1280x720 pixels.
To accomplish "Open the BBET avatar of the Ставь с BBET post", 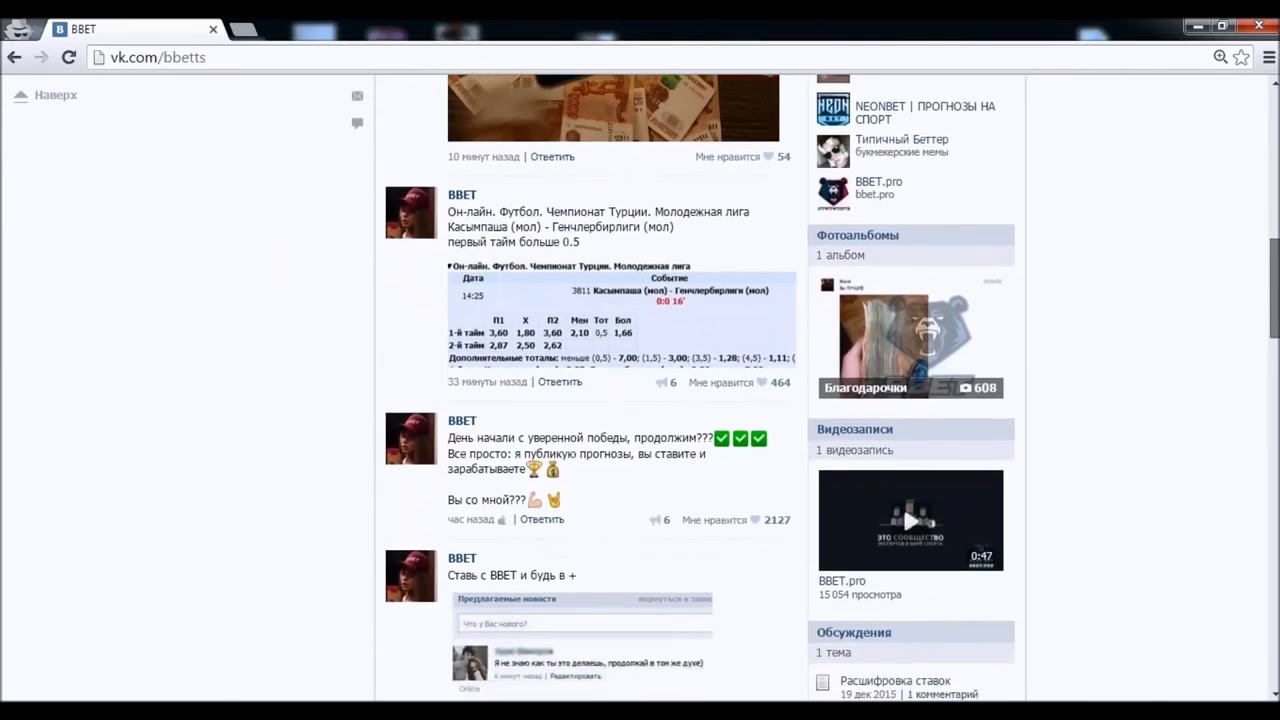I will (x=411, y=575).
